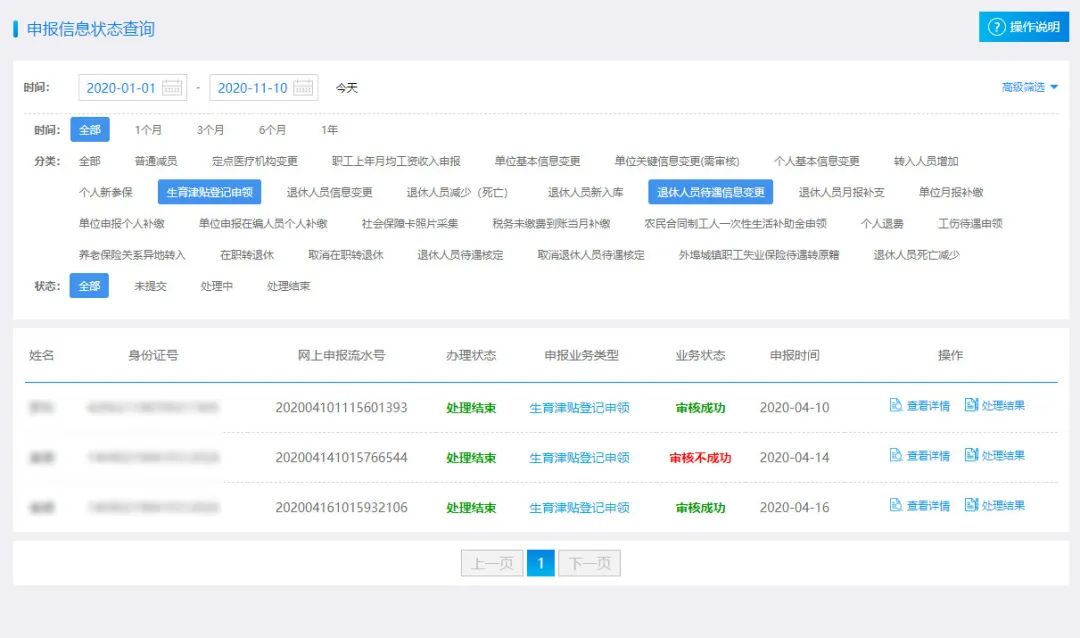Click the 今天 today shortcut

346,88
